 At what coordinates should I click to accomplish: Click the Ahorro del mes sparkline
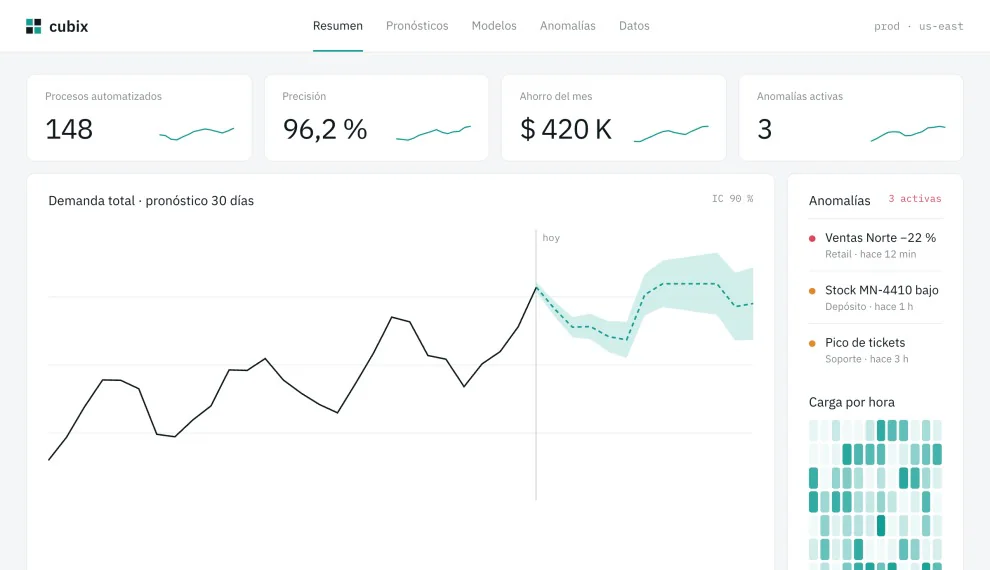[671, 133]
